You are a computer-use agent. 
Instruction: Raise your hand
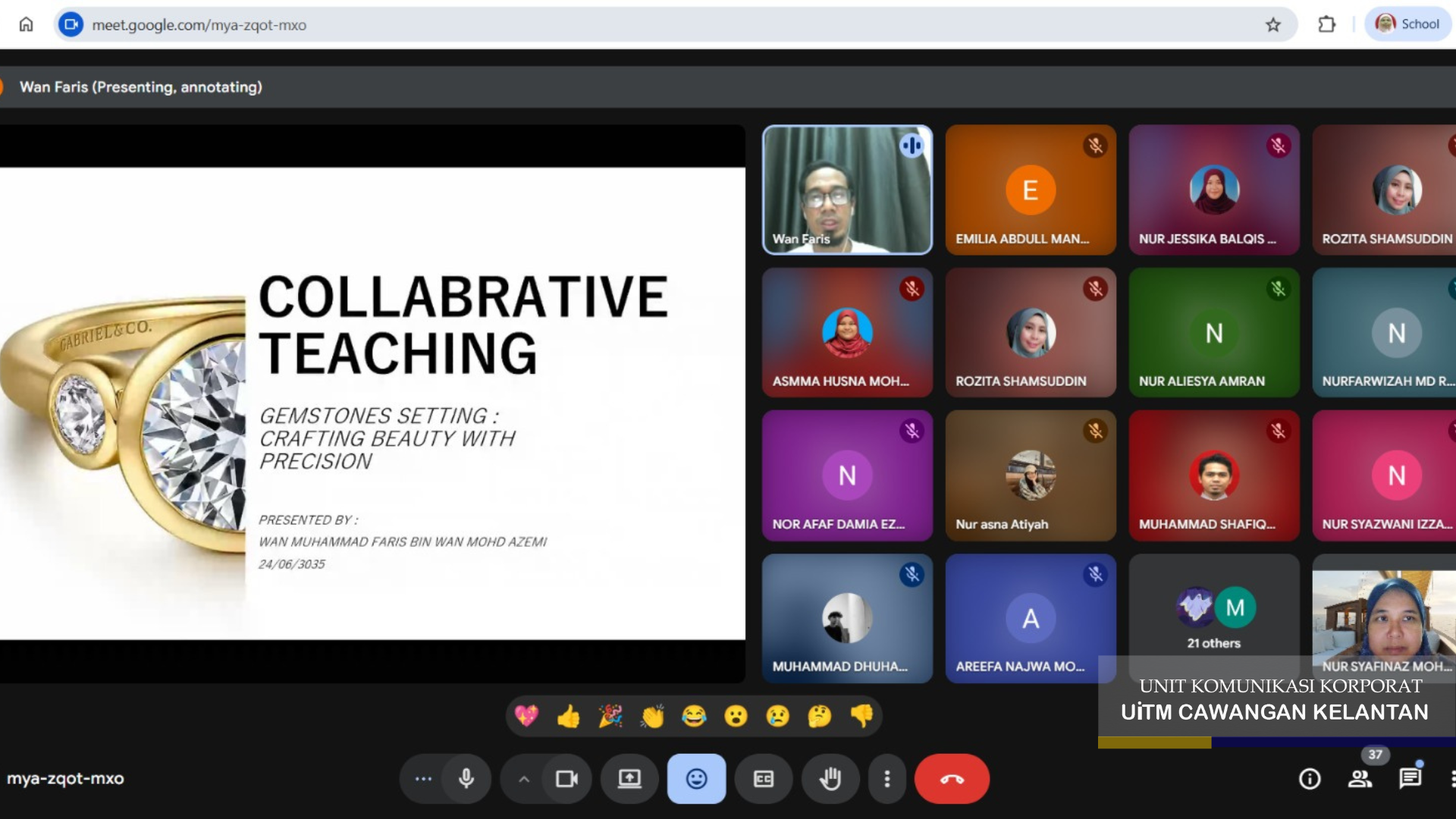tap(830, 779)
